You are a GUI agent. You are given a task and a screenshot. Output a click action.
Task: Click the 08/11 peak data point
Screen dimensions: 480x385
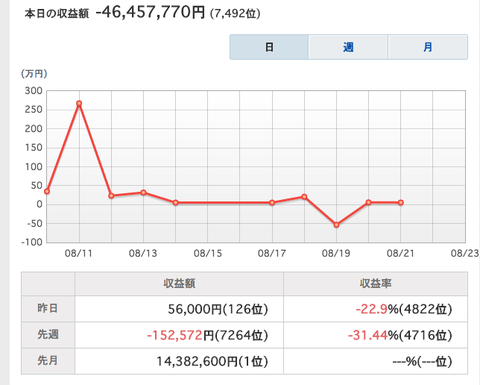tap(79, 104)
